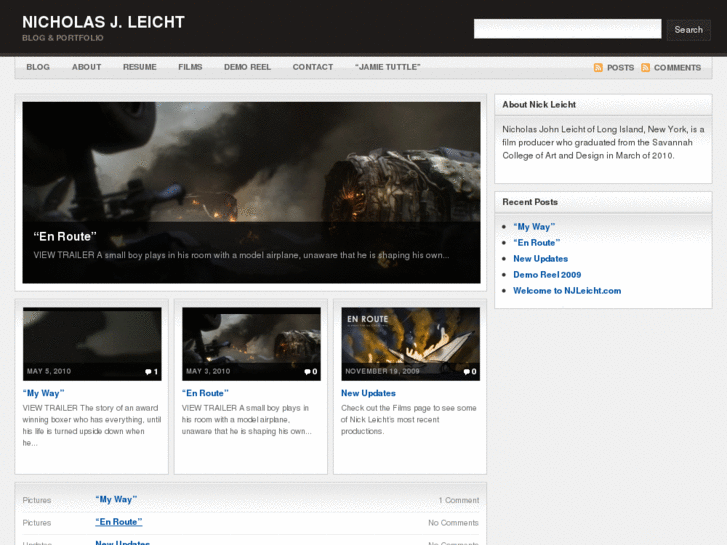
Task: Click the comment bubble icon on May 5, 2010 thumbnail
Action: pos(148,372)
